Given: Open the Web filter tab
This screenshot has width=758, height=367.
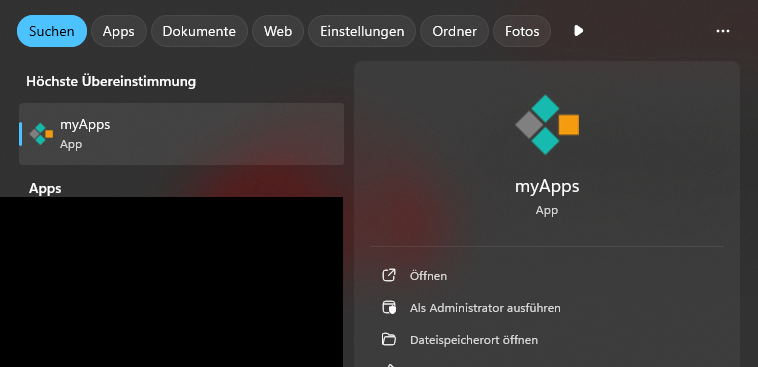Looking at the screenshot, I should tap(278, 31).
